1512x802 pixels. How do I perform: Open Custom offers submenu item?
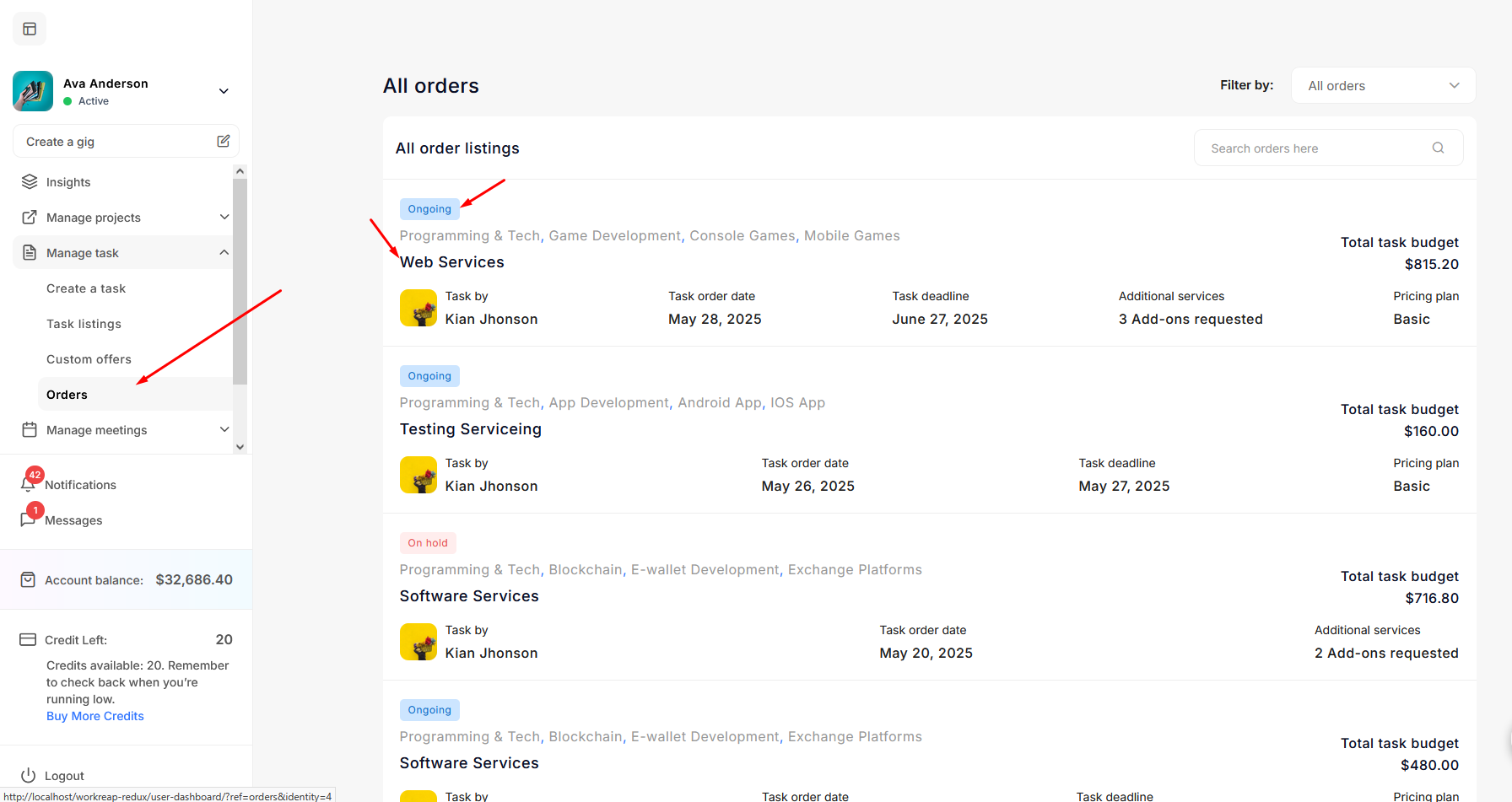coord(89,359)
